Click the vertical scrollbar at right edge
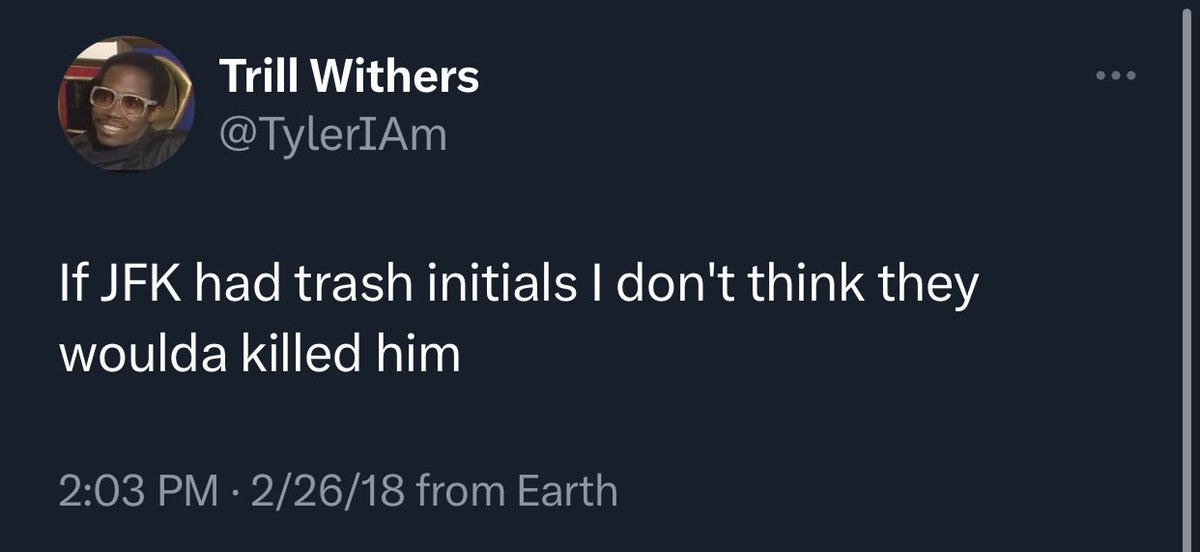The width and height of the screenshot is (1200, 552). click(x=1186, y=276)
